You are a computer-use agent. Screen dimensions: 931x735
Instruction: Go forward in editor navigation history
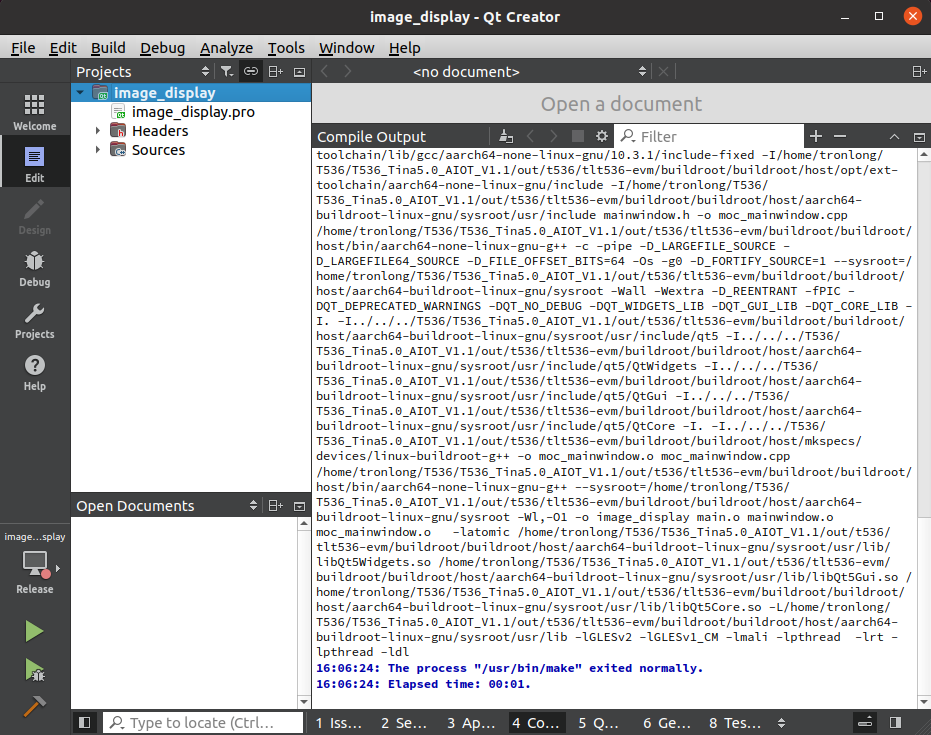[x=347, y=72]
